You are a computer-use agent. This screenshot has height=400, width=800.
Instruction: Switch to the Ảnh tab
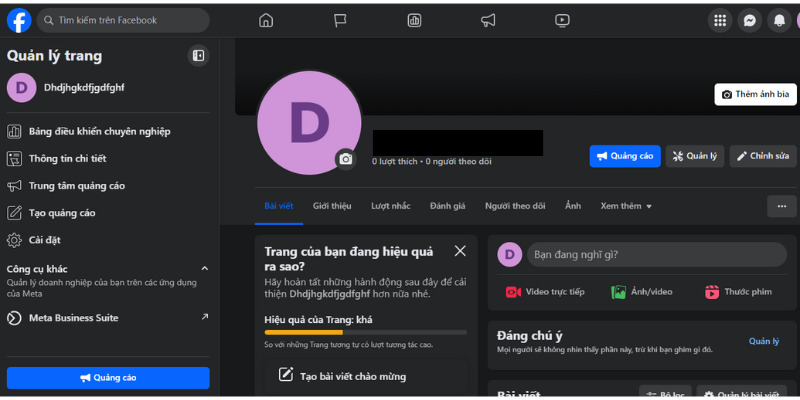pos(573,206)
